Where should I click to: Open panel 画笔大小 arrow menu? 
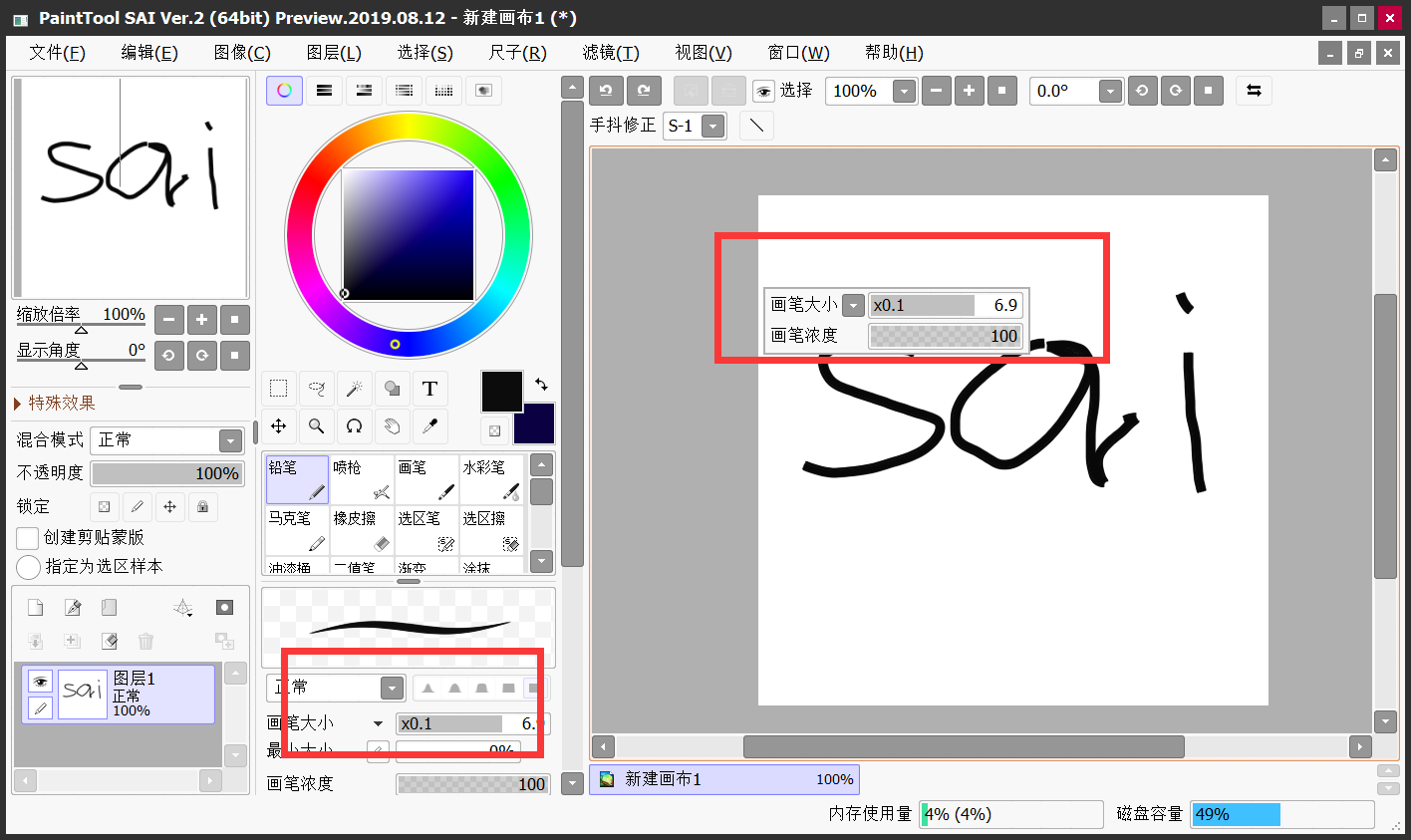378,724
